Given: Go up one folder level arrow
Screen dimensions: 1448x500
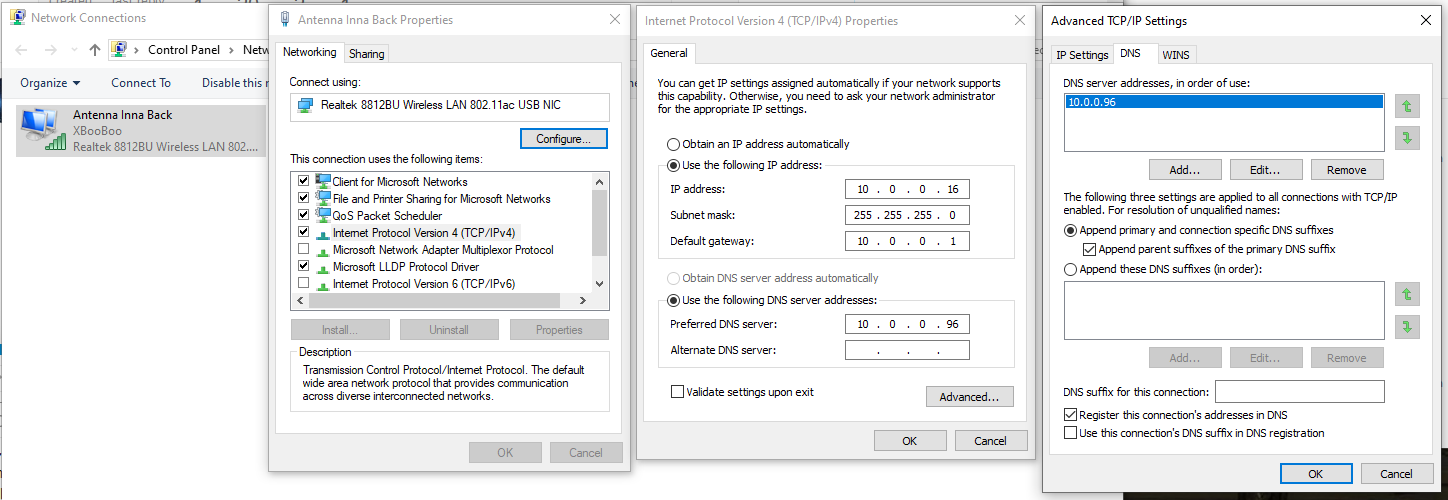Looking at the screenshot, I should pos(95,49).
